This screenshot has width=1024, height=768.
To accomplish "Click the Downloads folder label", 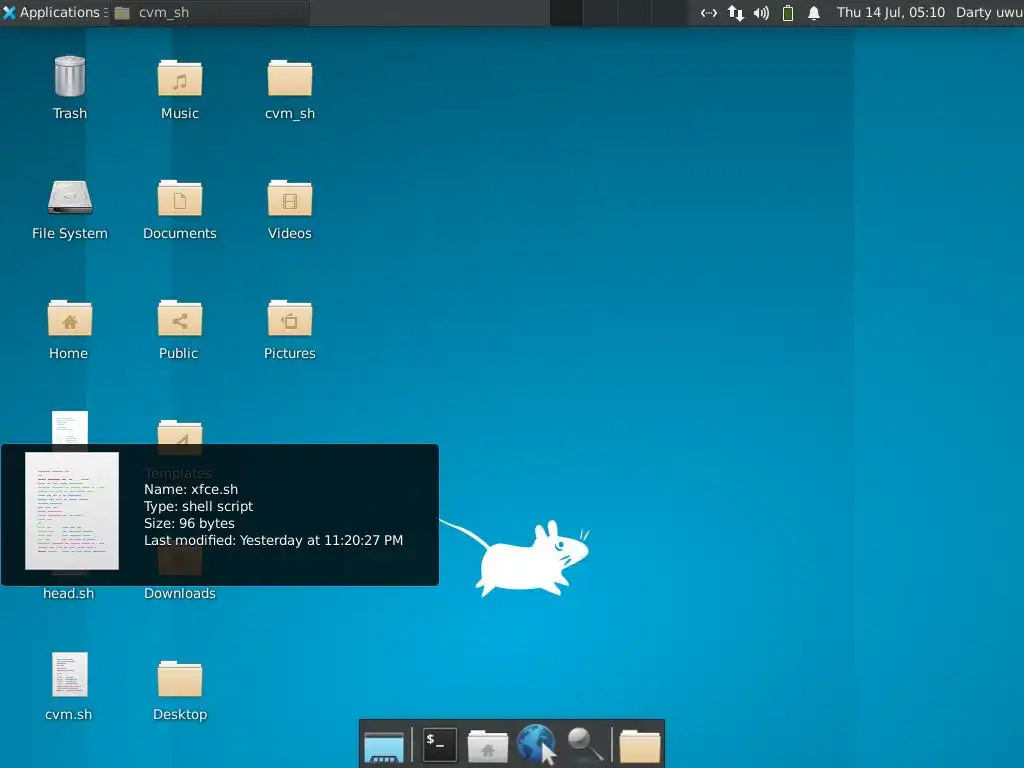I will pyautogui.click(x=180, y=593).
